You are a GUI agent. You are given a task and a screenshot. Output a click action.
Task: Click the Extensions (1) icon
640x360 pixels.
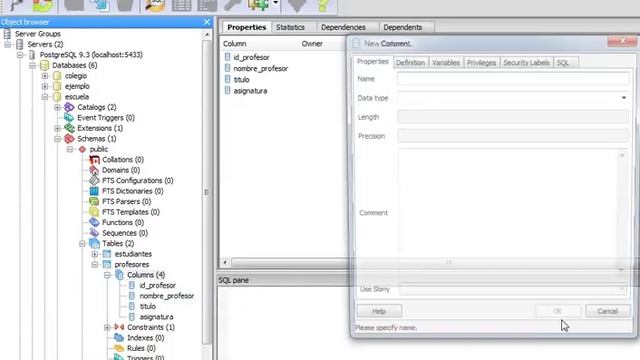(69, 128)
